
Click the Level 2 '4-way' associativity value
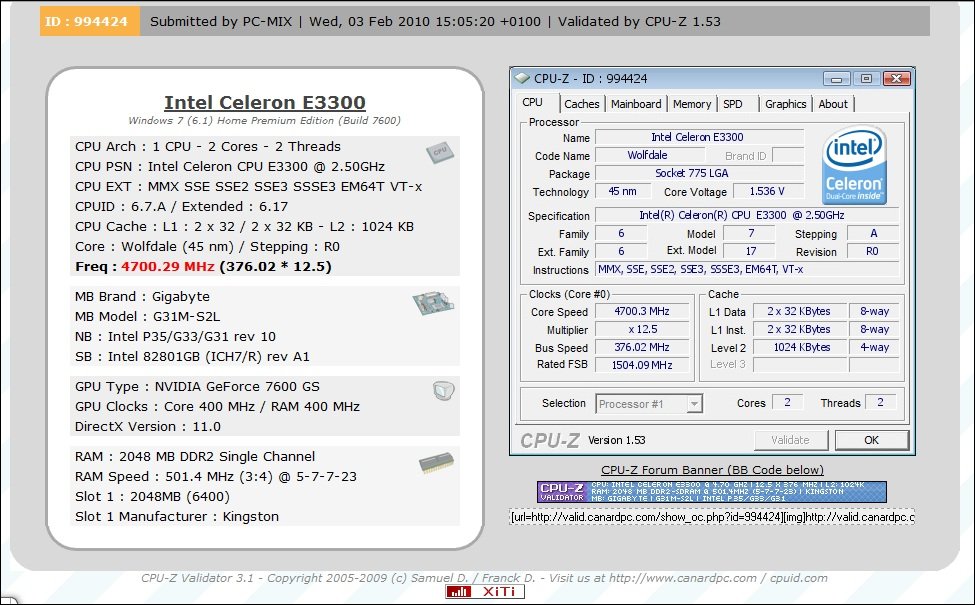pos(874,347)
